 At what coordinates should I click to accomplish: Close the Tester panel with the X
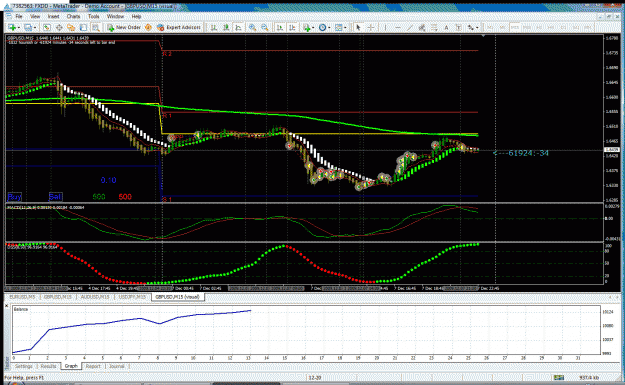click(x=7, y=306)
